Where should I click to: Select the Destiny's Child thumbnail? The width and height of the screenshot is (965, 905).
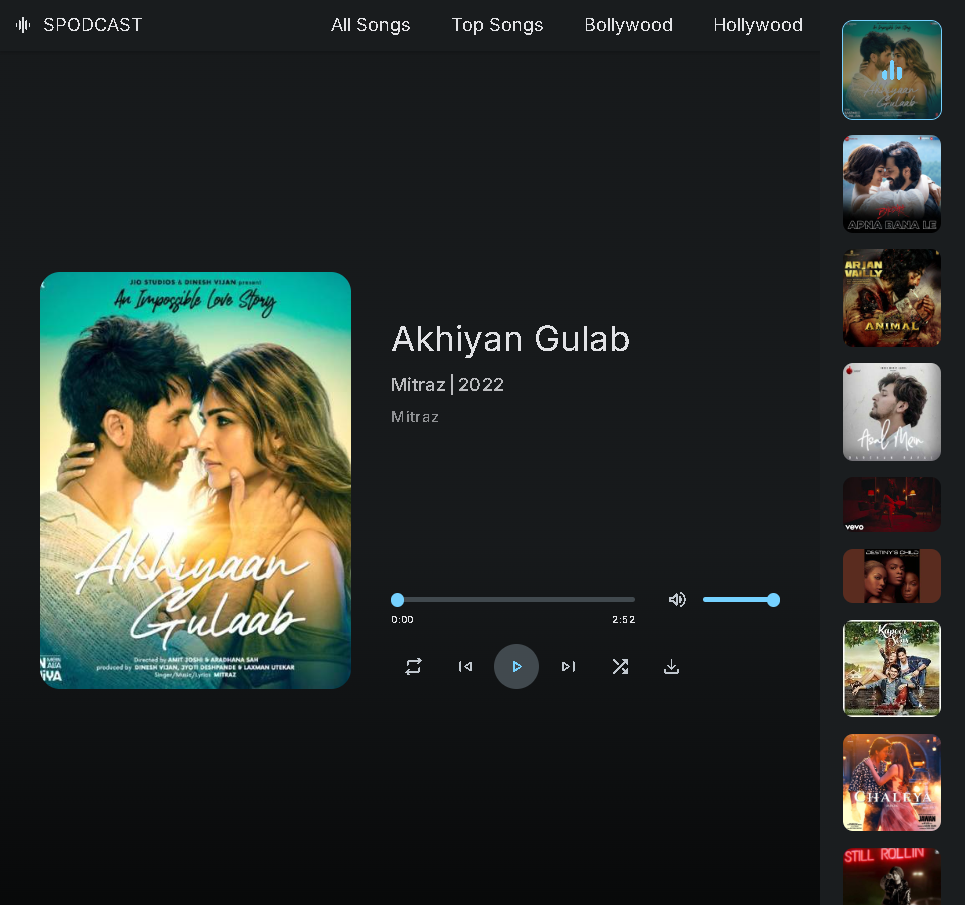click(892, 576)
